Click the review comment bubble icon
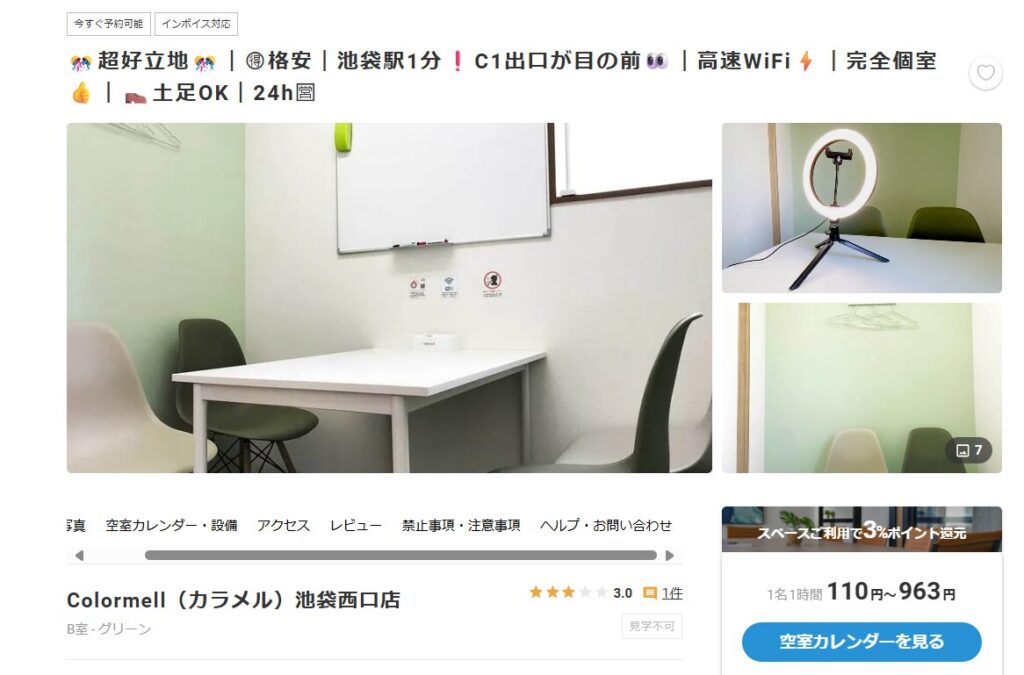 click(650, 593)
